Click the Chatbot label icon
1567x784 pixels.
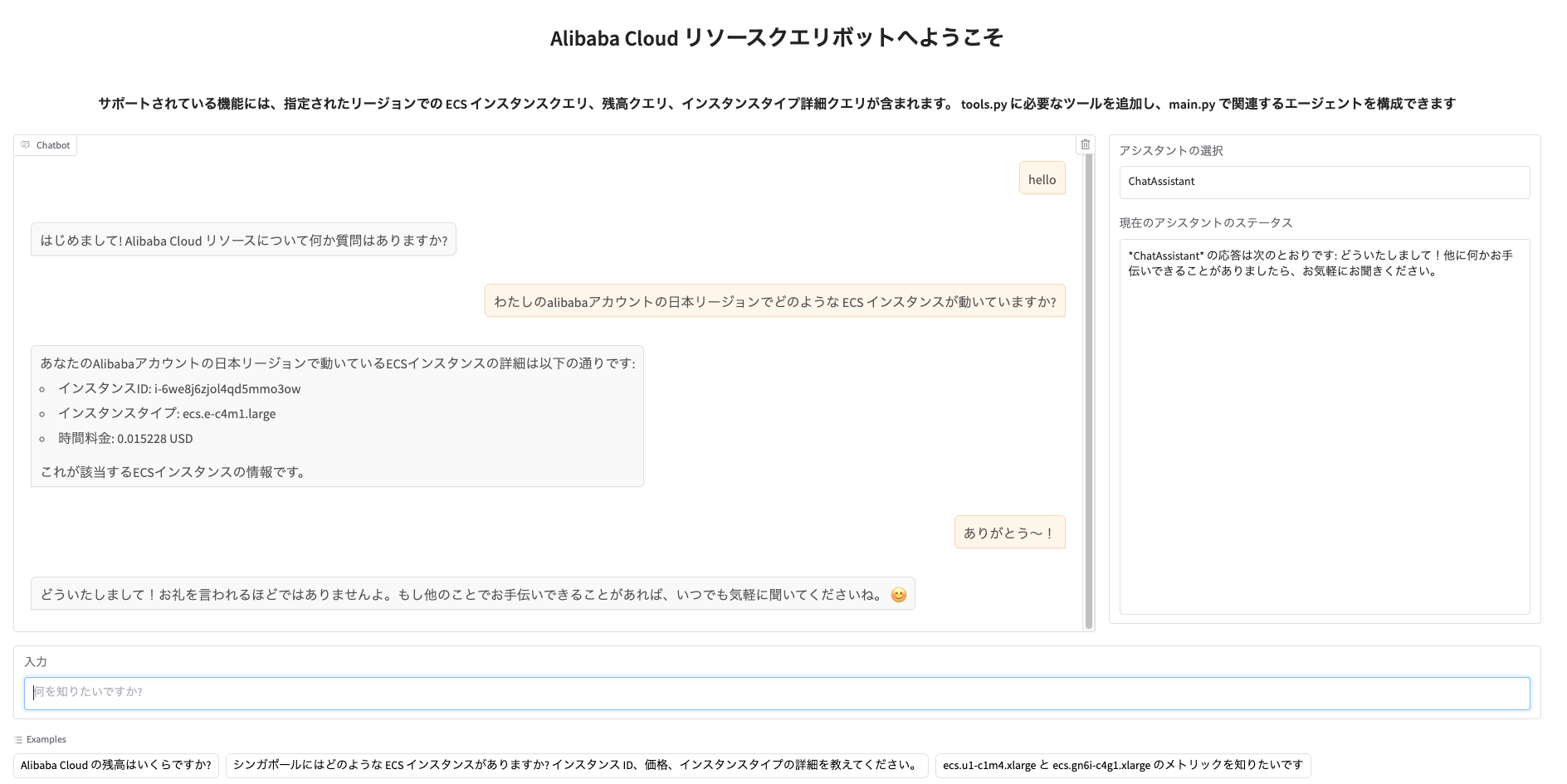26,145
